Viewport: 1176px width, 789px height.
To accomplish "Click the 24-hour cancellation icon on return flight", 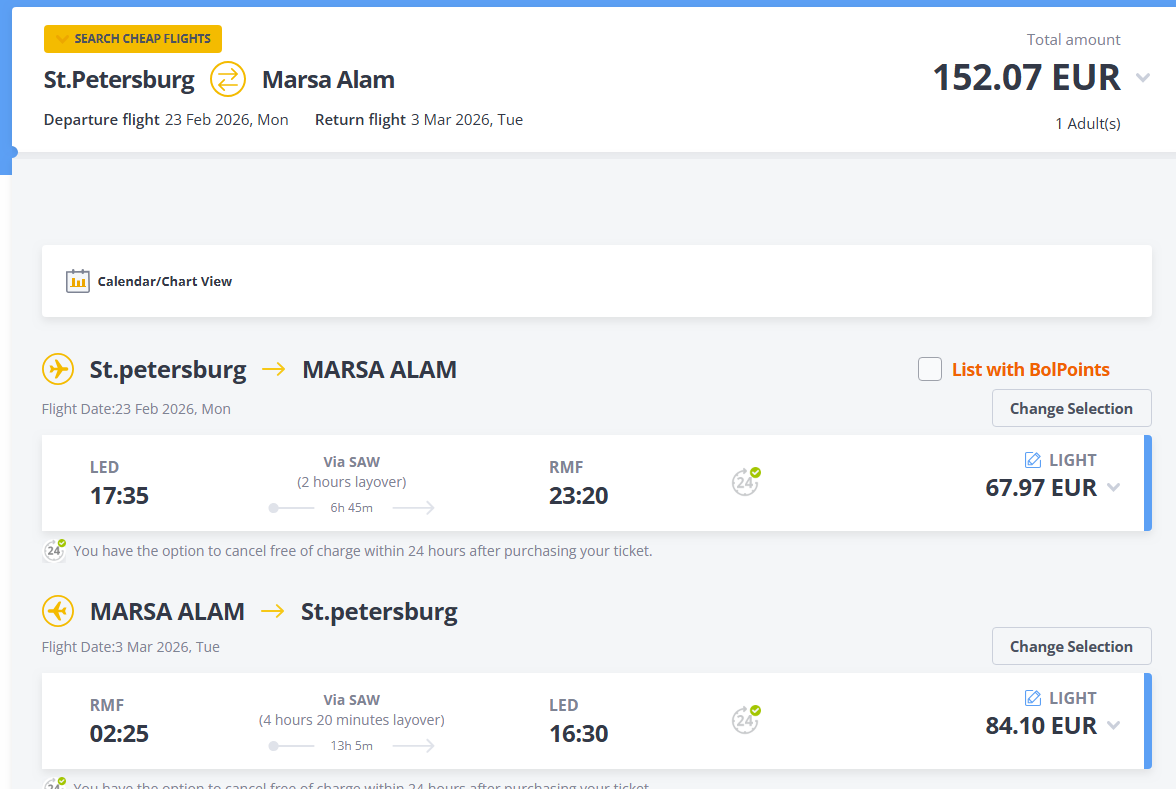I will 745,720.
